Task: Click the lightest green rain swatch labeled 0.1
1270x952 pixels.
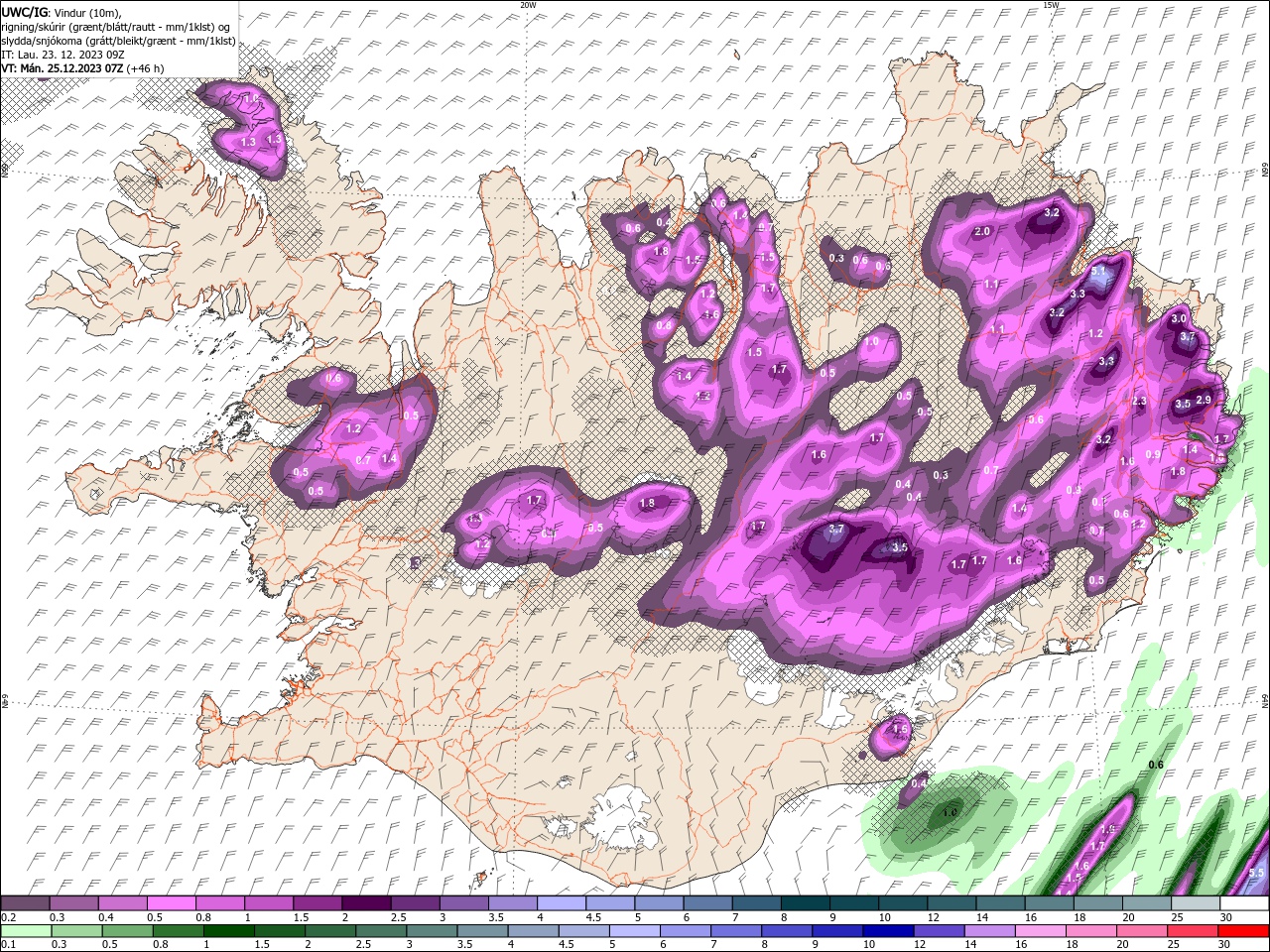Action: [26, 931]
